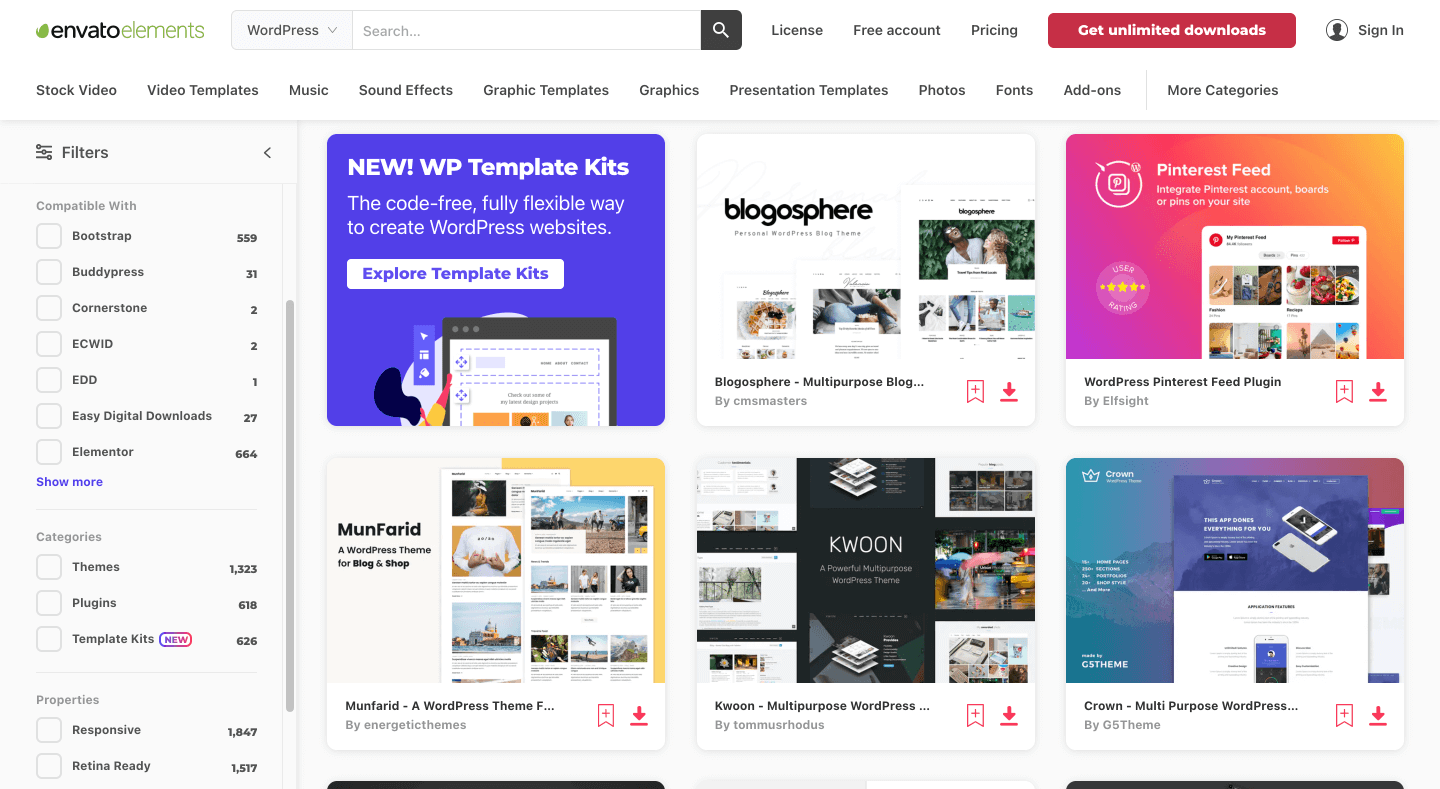Check the Themes category checkbox

(x=49, y=568)
